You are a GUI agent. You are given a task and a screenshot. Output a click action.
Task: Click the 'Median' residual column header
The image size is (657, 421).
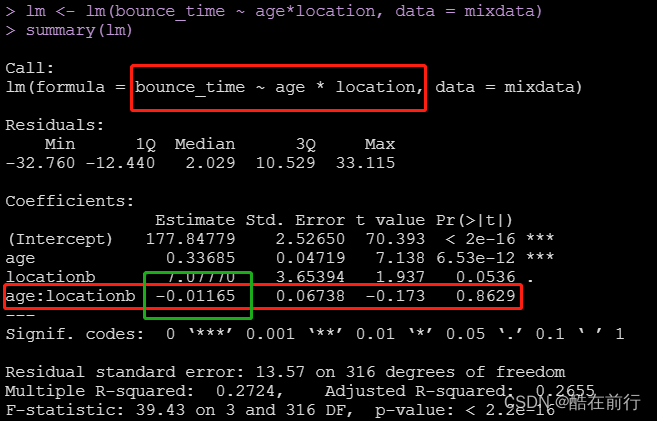coord(205,144)
